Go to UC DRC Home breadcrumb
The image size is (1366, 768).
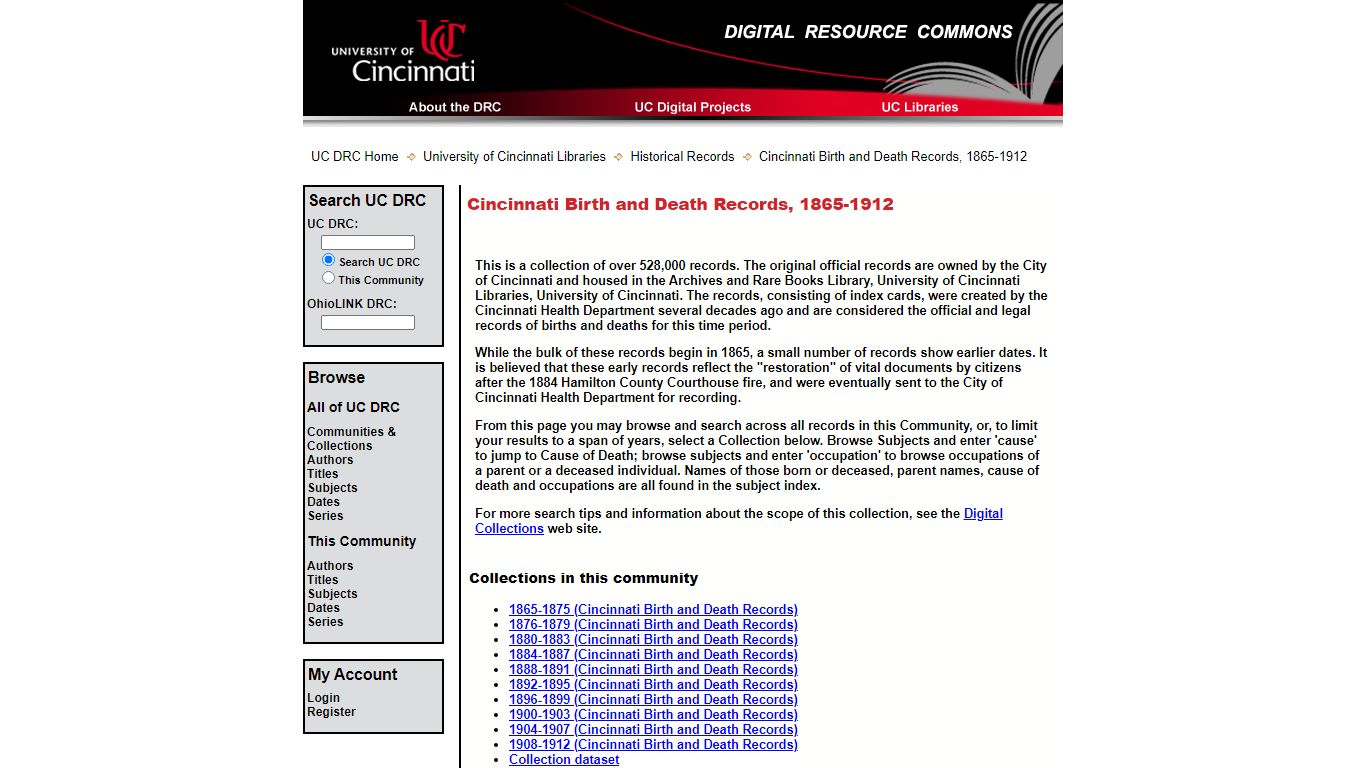tap(355, 156)
